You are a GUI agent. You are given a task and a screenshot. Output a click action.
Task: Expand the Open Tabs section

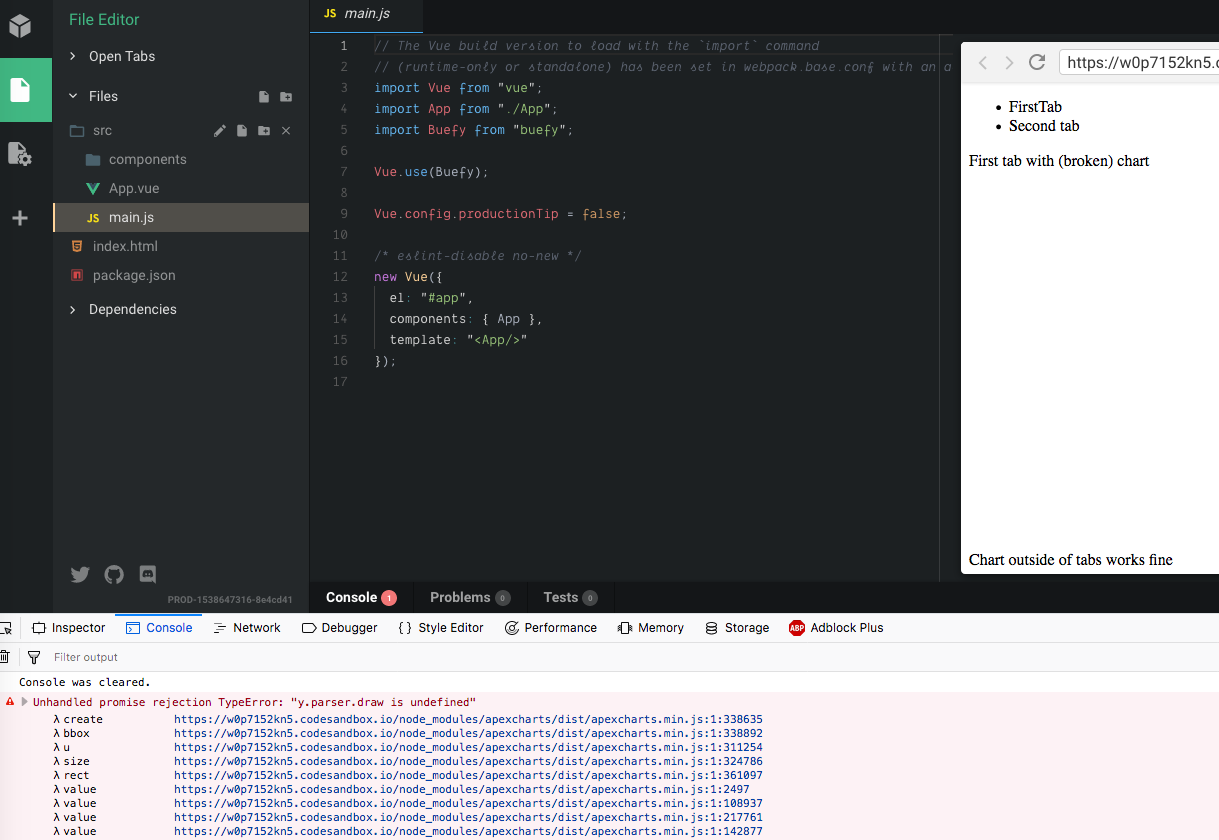pos(71,56)
